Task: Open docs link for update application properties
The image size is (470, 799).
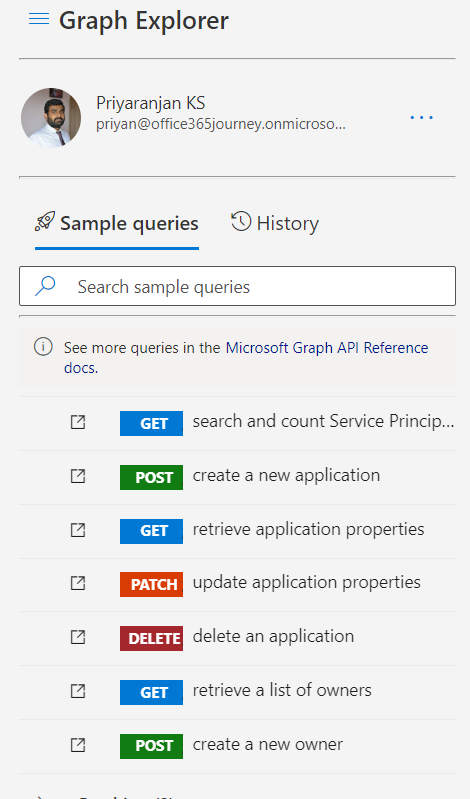Action: click(x=78, y=583)
